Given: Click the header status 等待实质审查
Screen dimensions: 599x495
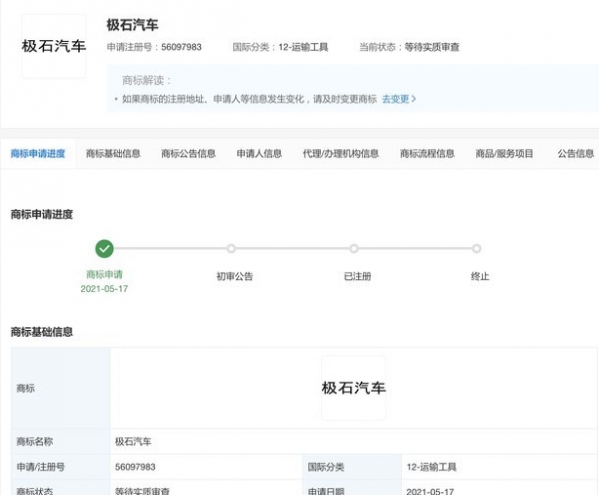Looking at the screenshot, I should click(x=432, y=47).
